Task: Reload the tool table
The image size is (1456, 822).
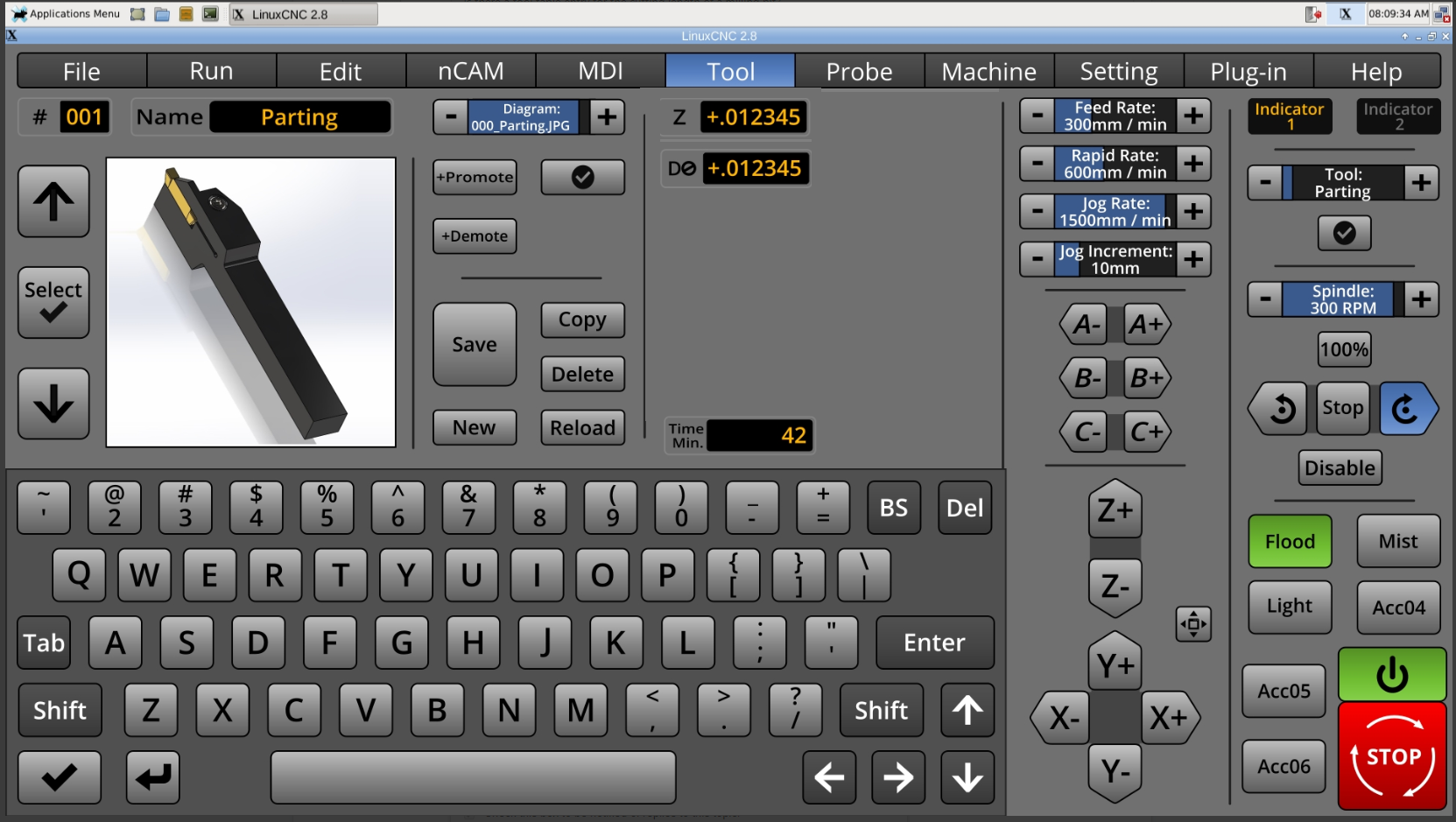Action: click(582, 428)
